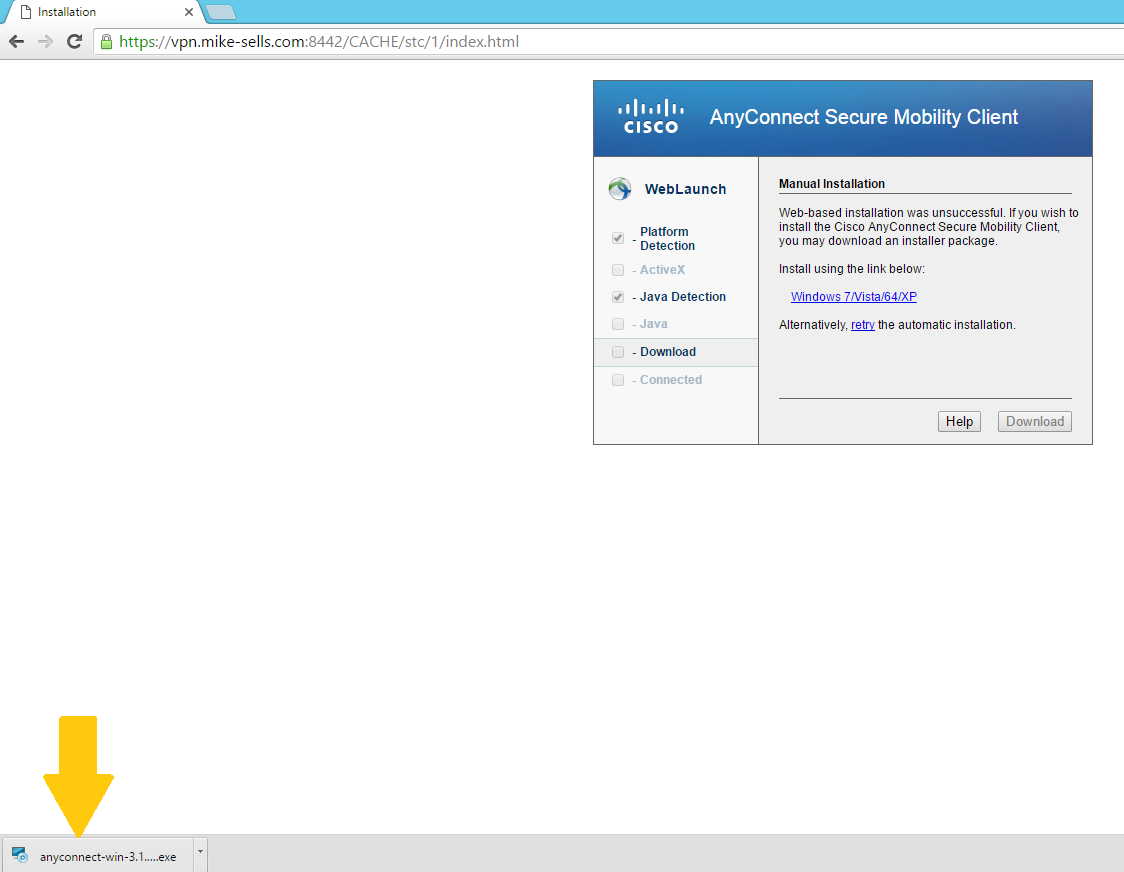The height and width of the screenshot is (872, 1124).
Task: Toggle the Java Detection checkbox
Action: point(618,297)
